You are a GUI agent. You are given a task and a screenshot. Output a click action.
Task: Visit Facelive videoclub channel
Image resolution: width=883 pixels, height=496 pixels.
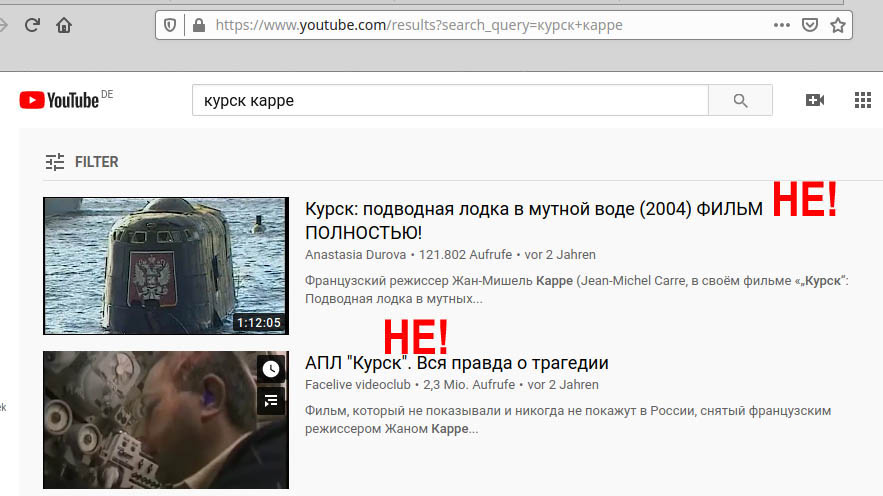coord(358,385)
